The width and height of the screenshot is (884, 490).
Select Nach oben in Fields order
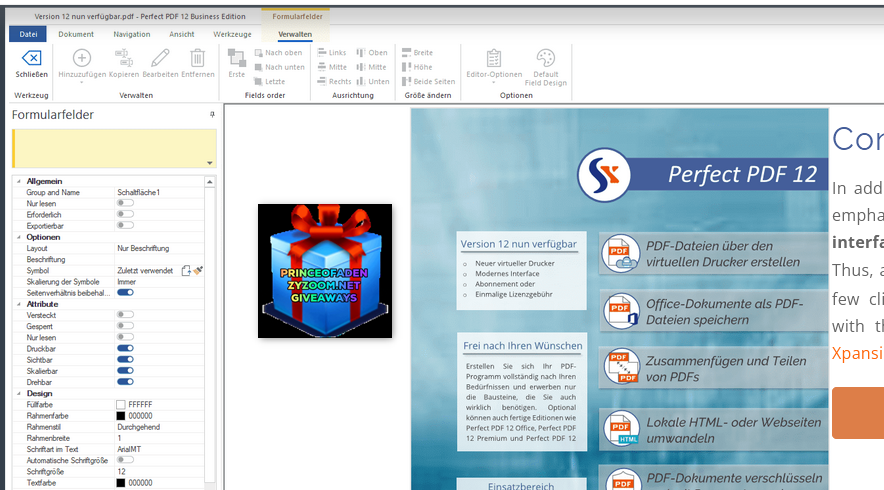(278, 52)
